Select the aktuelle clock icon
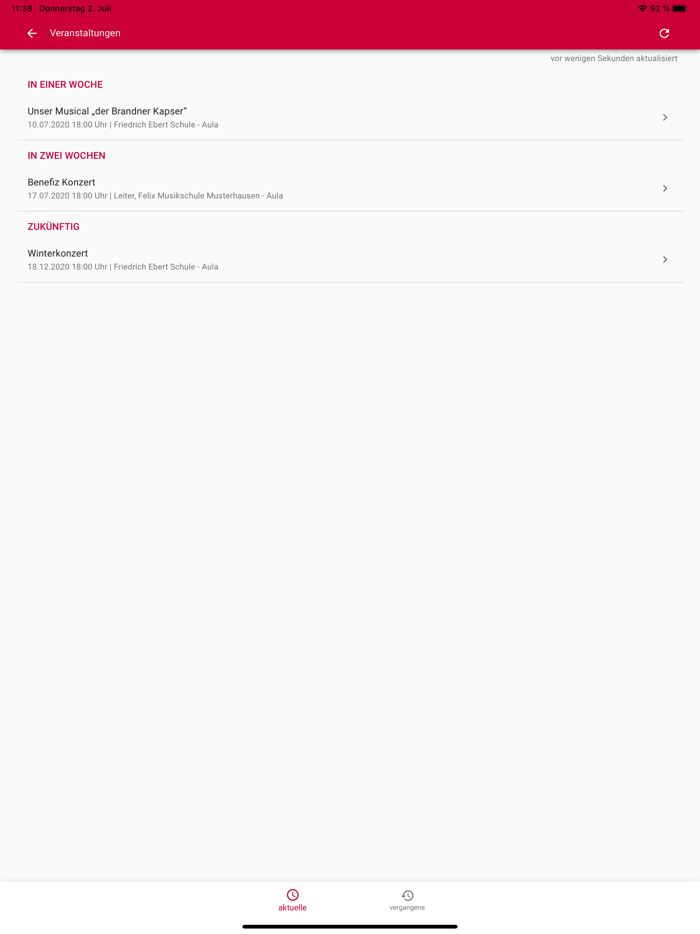Viewport: 700px width, 934px height. click(293, 895)
